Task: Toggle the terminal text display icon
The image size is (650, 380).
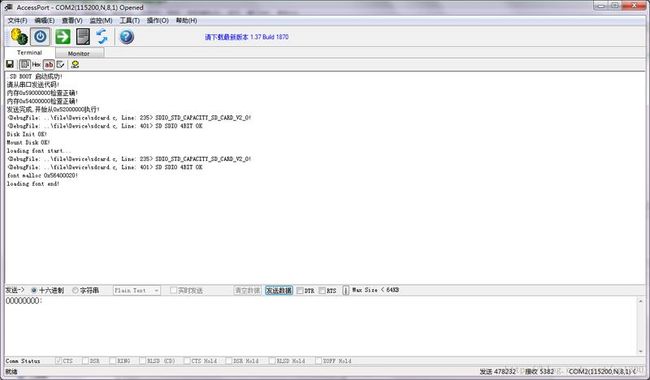Action: click(x=24, y=64)
